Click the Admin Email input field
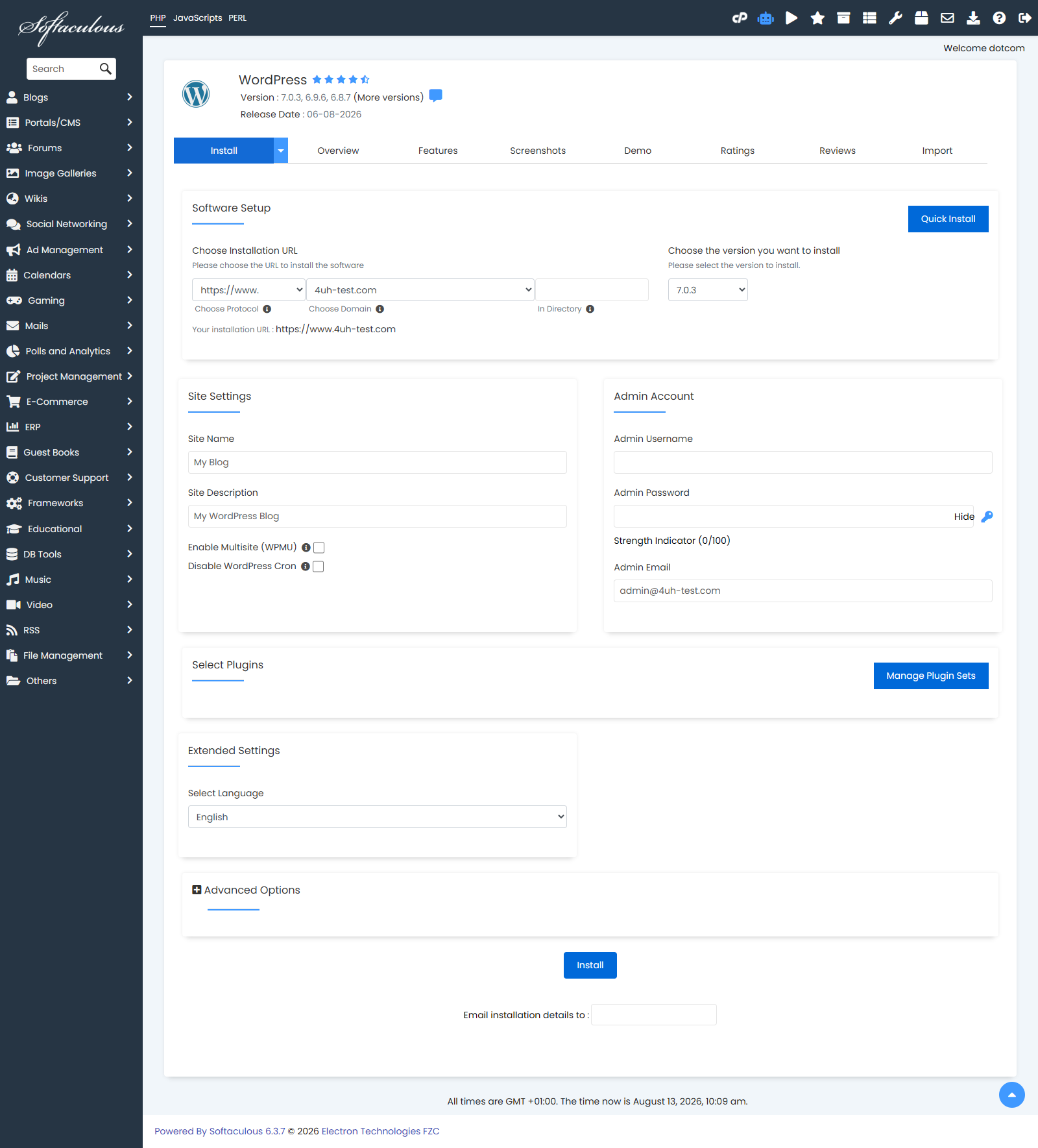Screen dimensions: 1038x1148 803,591
